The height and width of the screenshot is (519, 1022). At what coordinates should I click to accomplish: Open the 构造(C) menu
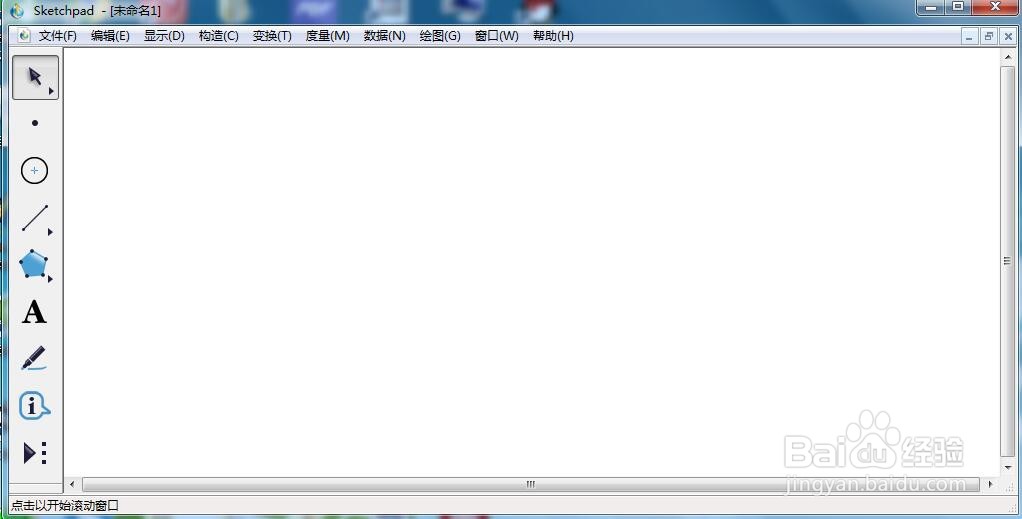(x=218, y=36)
